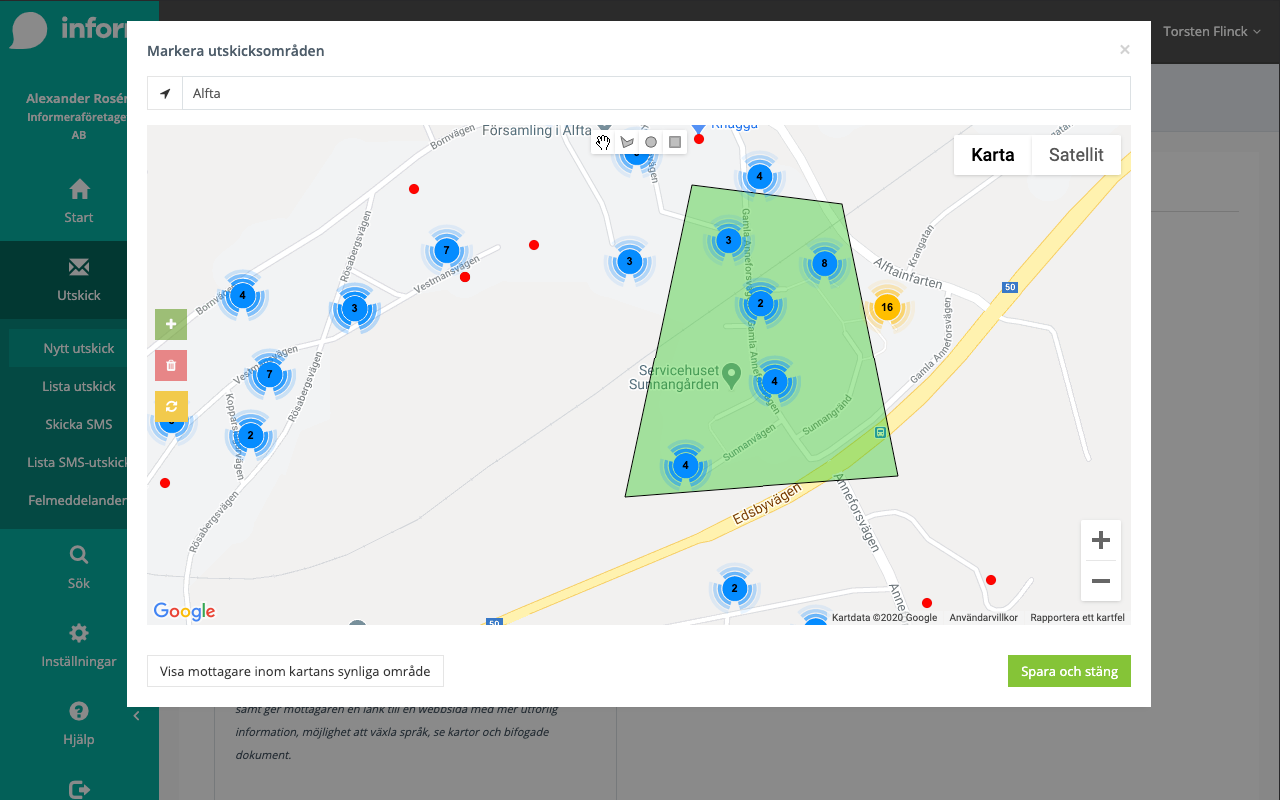Image resolution: width=1280 pixels, height=800 pixels.
Task: Switch map to Karta view
Action: 993,155
